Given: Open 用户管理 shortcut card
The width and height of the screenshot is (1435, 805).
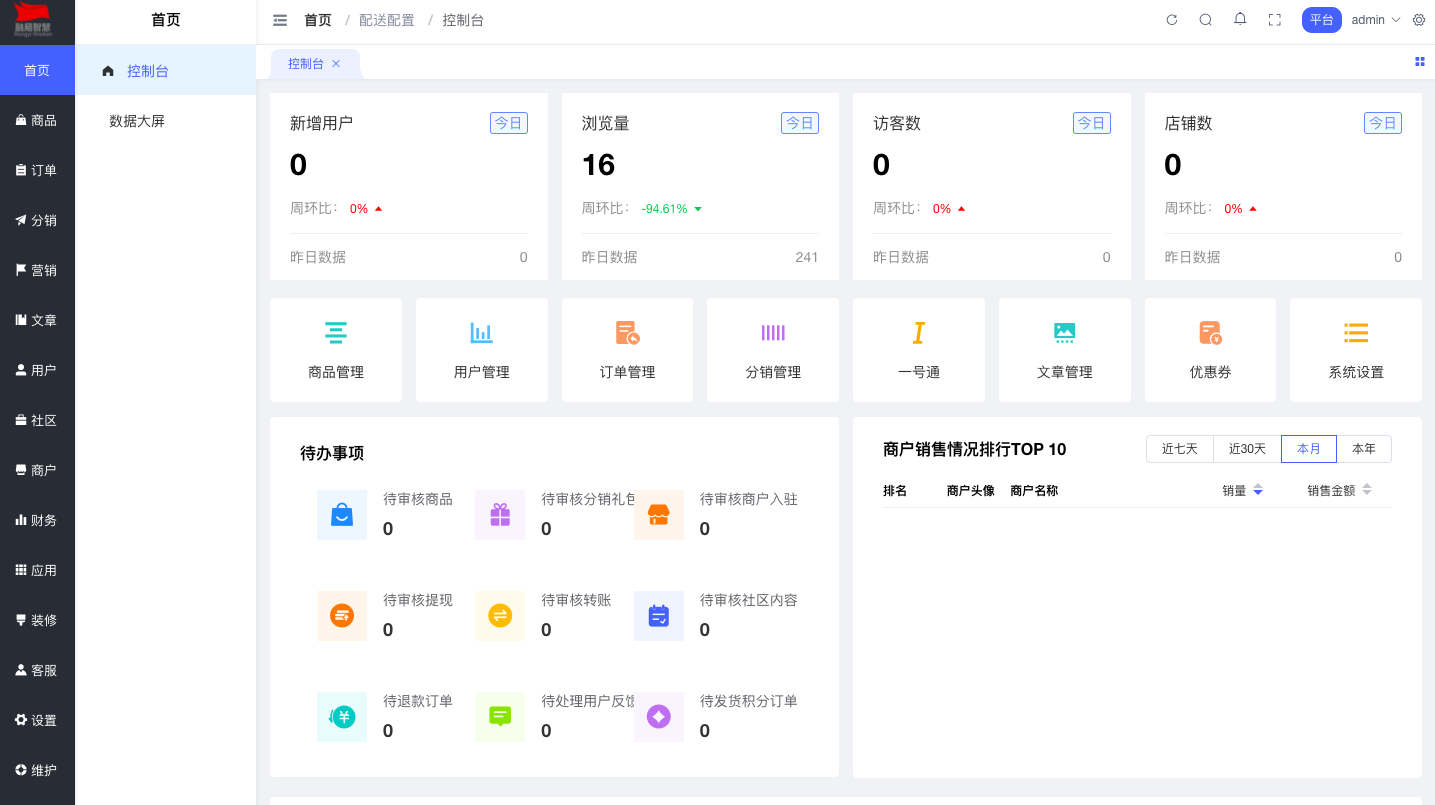Looking at the screenshot, I should pyautogui.click(x=482, y=350).
